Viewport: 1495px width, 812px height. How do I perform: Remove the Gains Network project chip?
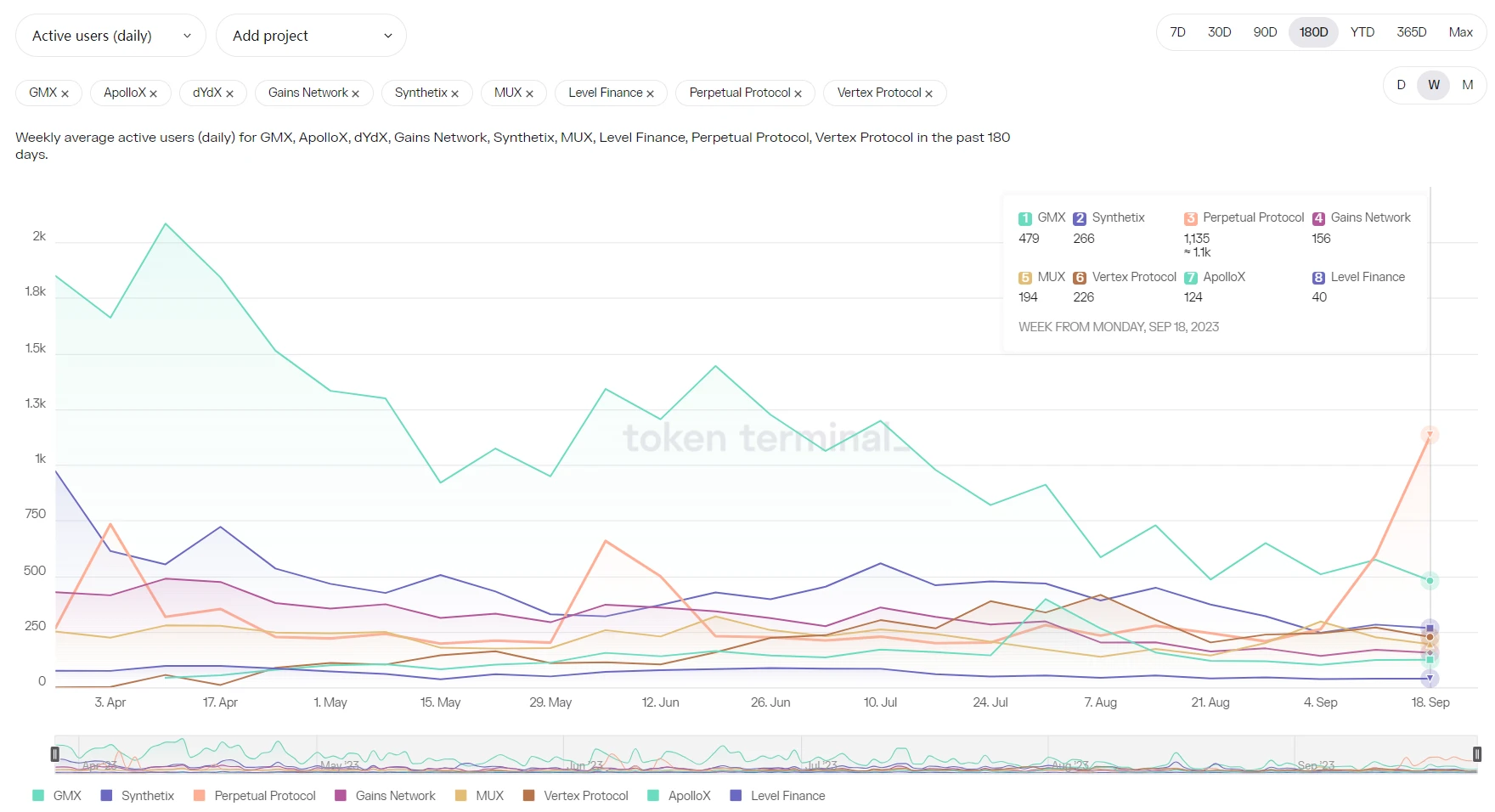click(x=355, y=93)
